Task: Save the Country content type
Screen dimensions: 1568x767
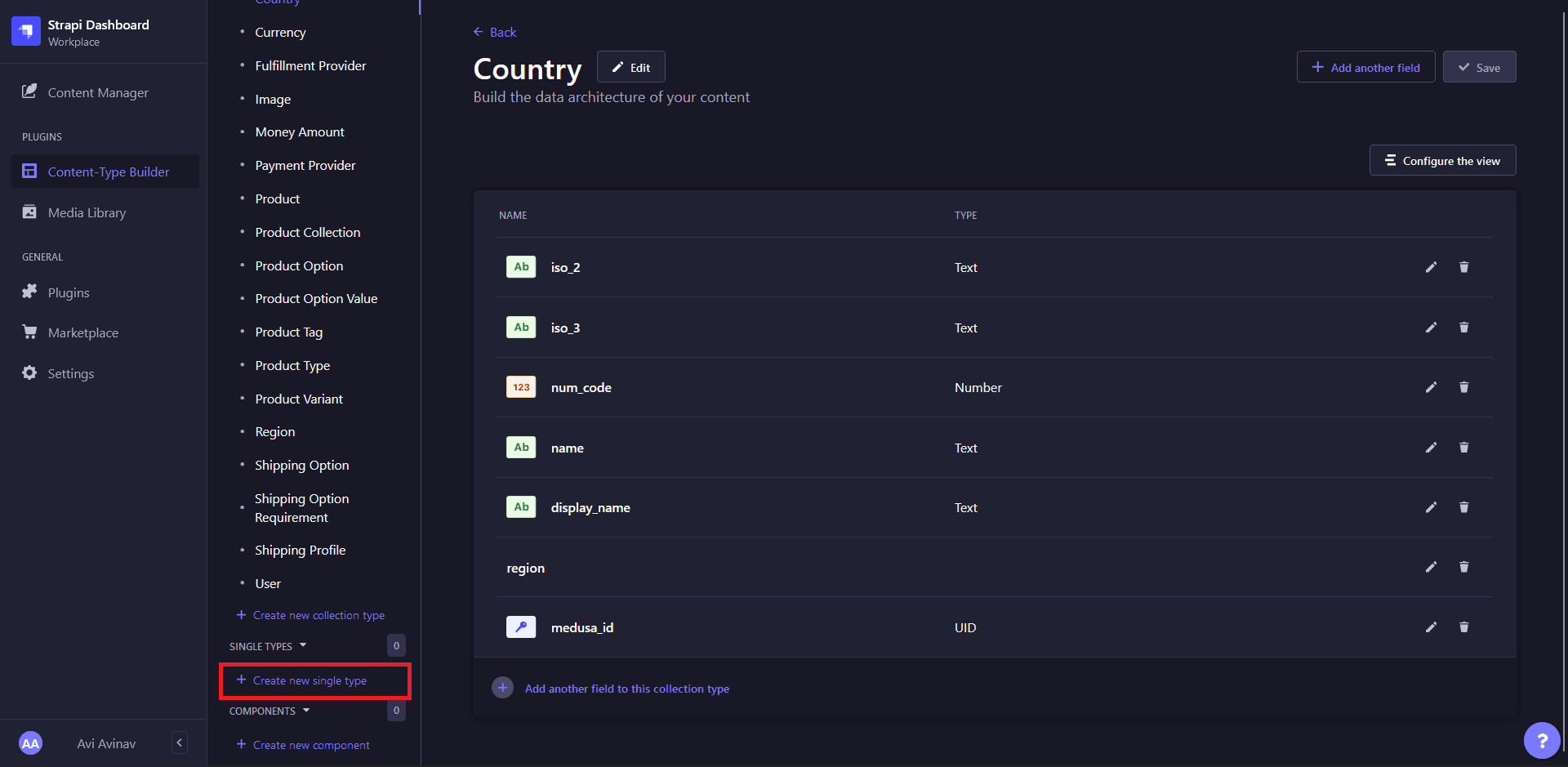Action: [x=1479, y=67]
